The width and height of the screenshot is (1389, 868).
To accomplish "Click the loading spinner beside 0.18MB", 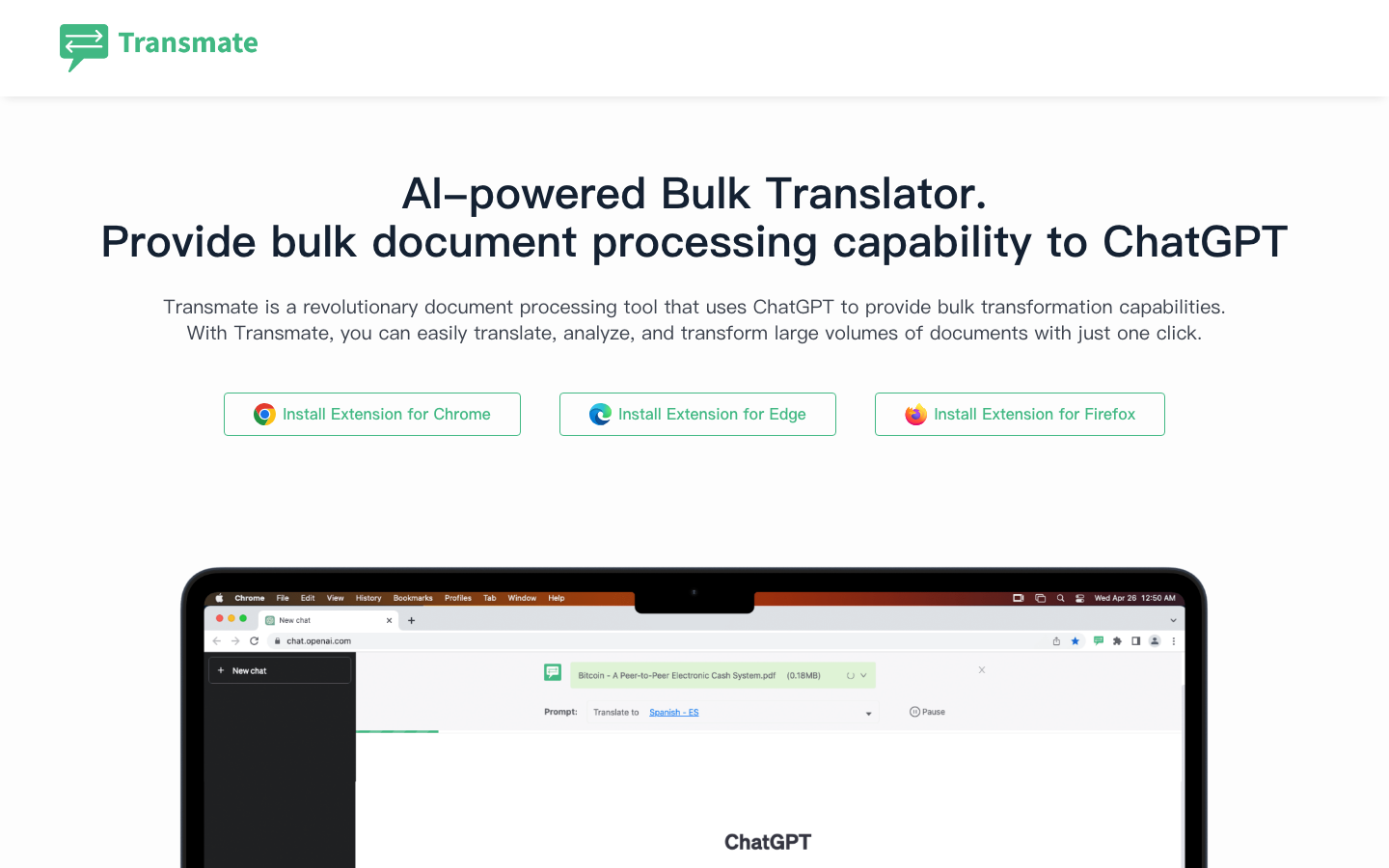I will tap(850, 675).
